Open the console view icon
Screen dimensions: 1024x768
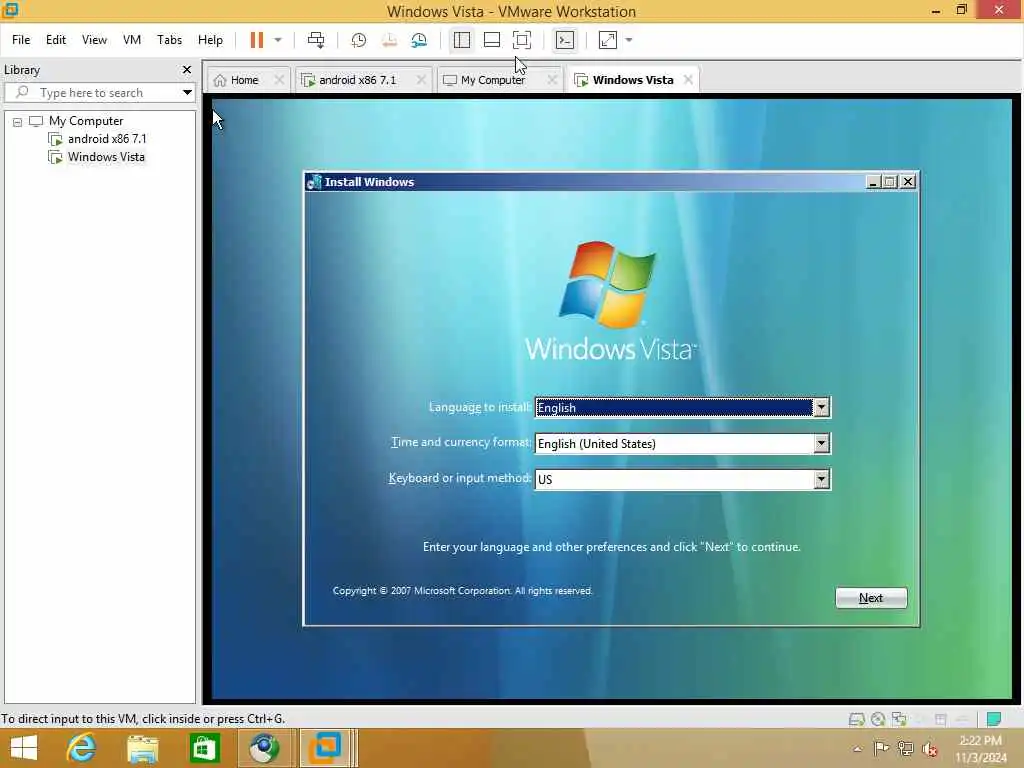click(565, 40)
